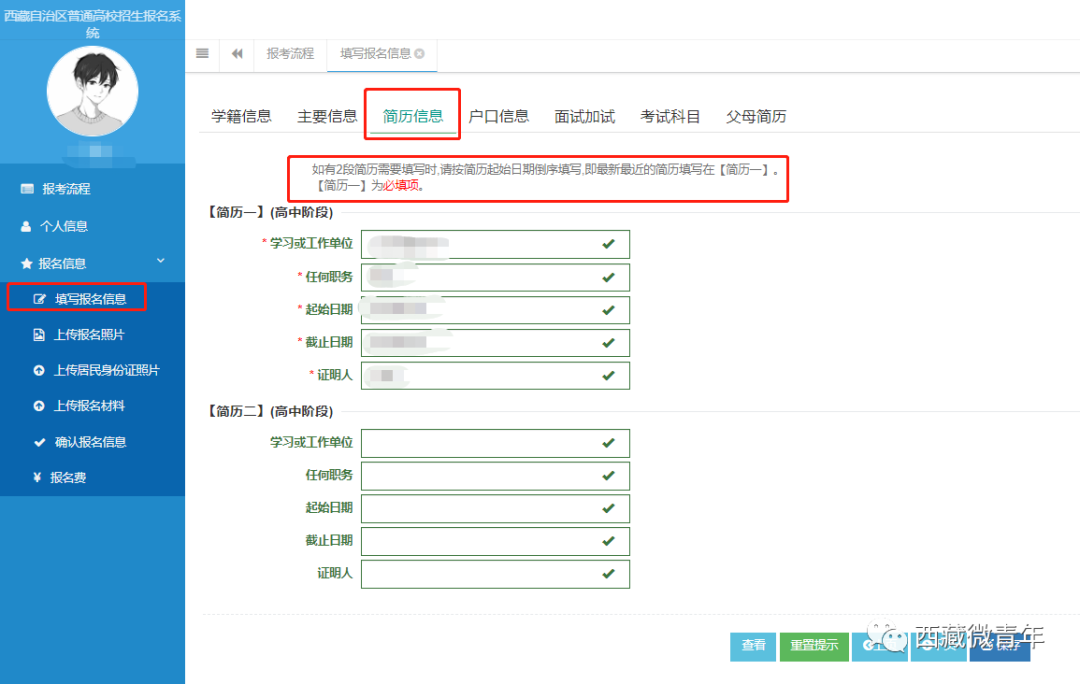Open 报名费 payment item
This screenshot has width=1080, height=684.
click(68, 478)
